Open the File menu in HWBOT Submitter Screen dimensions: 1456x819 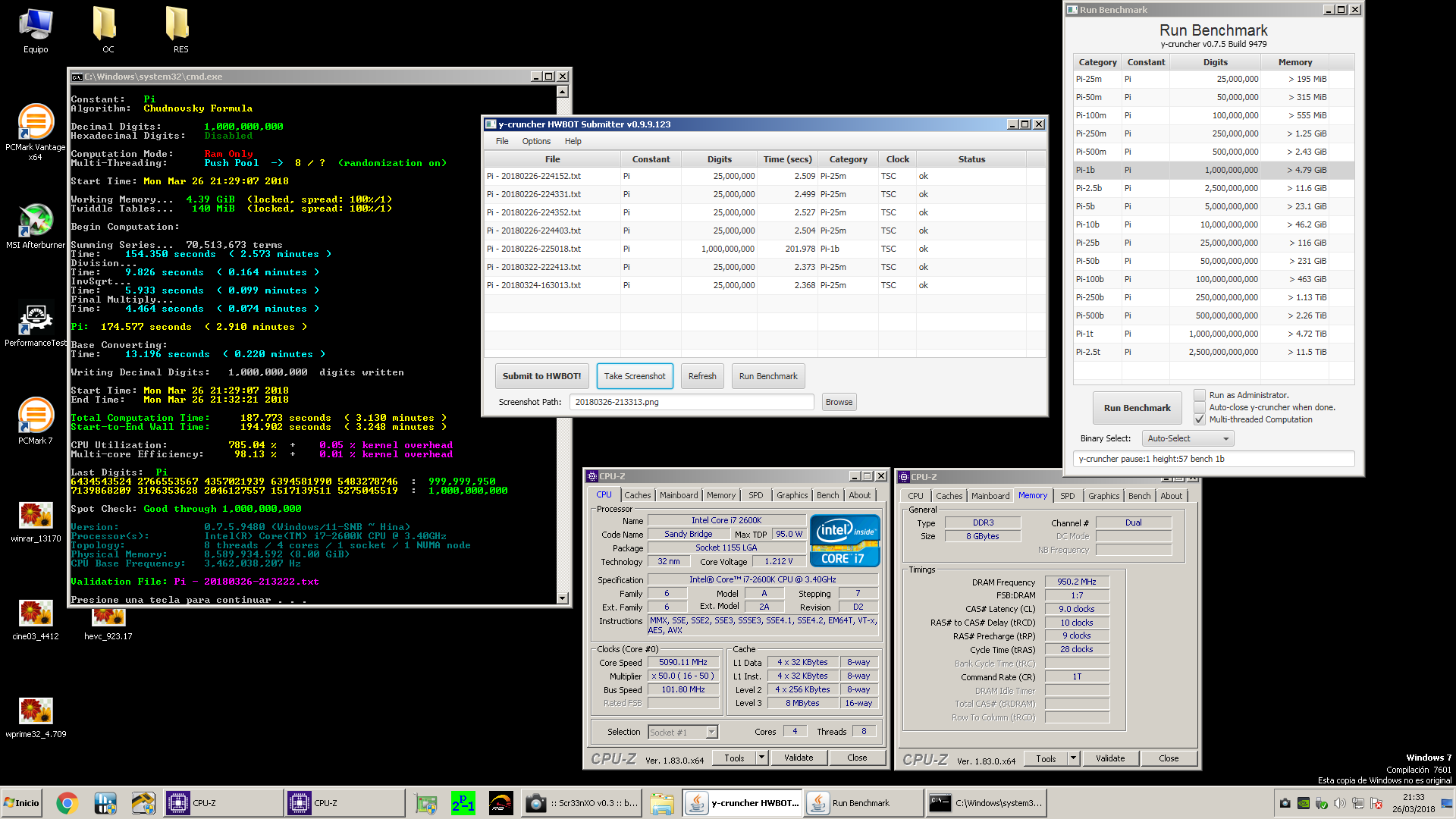[502, 141]
